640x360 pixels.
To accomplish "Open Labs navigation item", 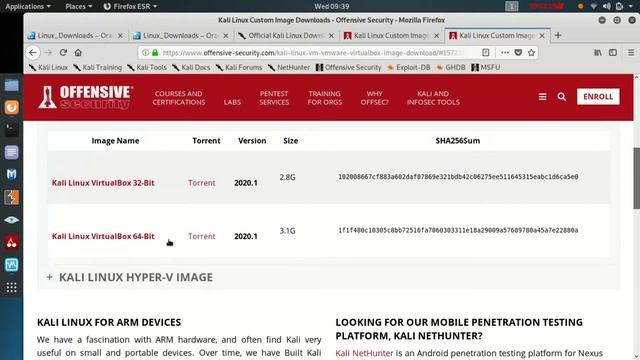I will tap(232, 102).
